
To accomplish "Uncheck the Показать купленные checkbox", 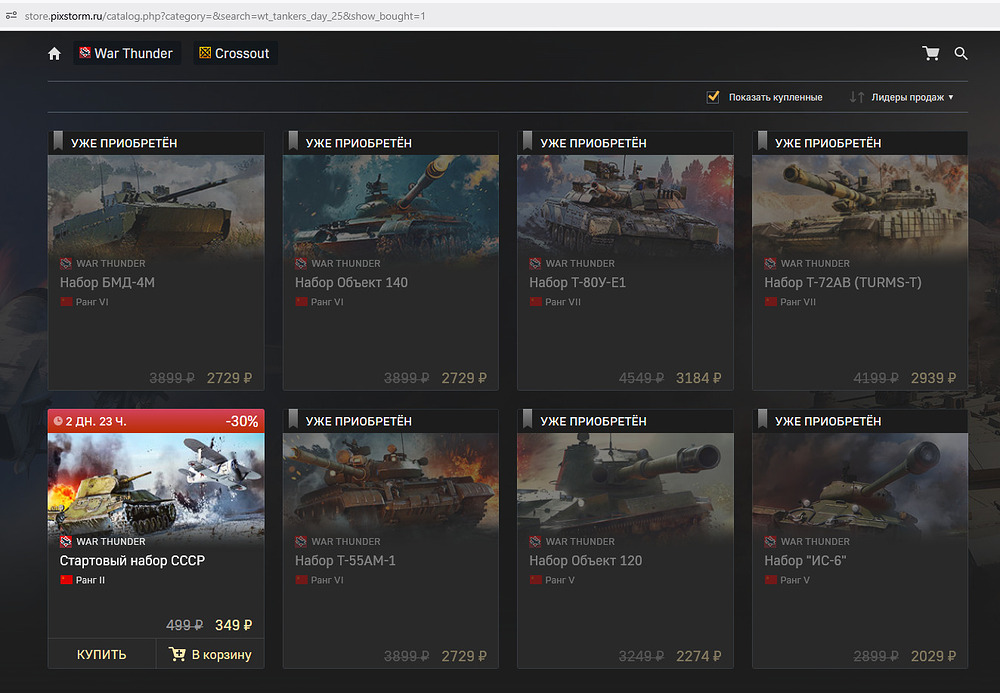I will tap(713, 97).
